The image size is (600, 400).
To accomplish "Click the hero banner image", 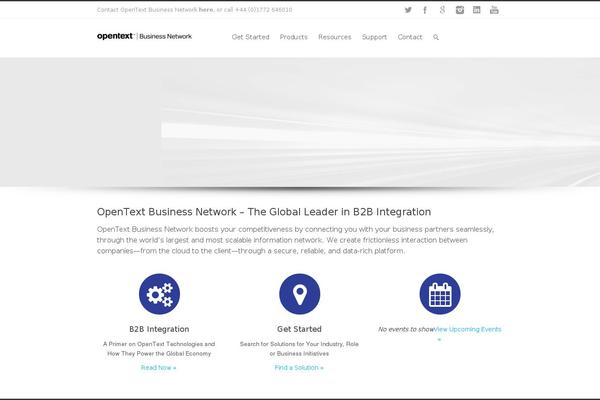I will (x=300, y=122).
